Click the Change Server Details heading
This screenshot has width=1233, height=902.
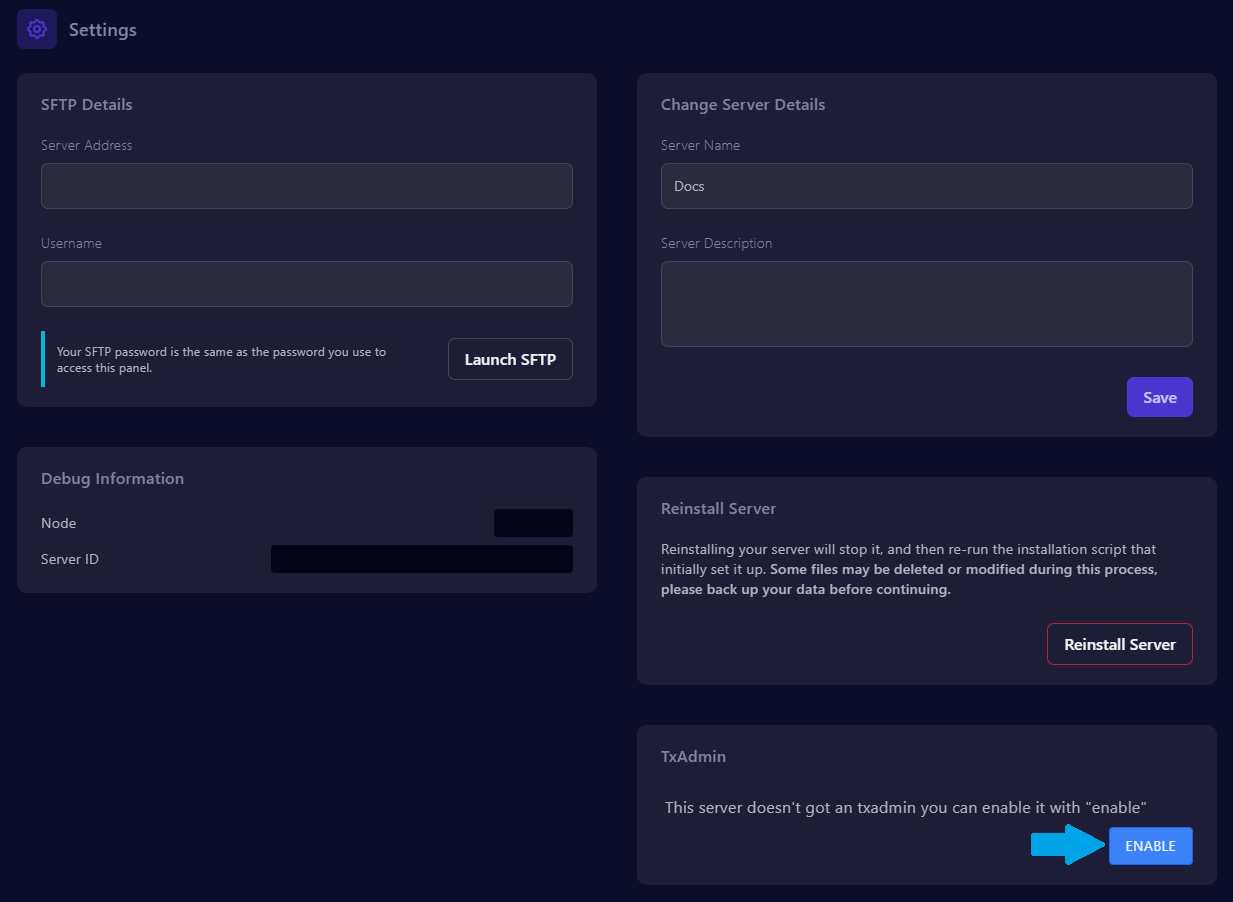743,104
